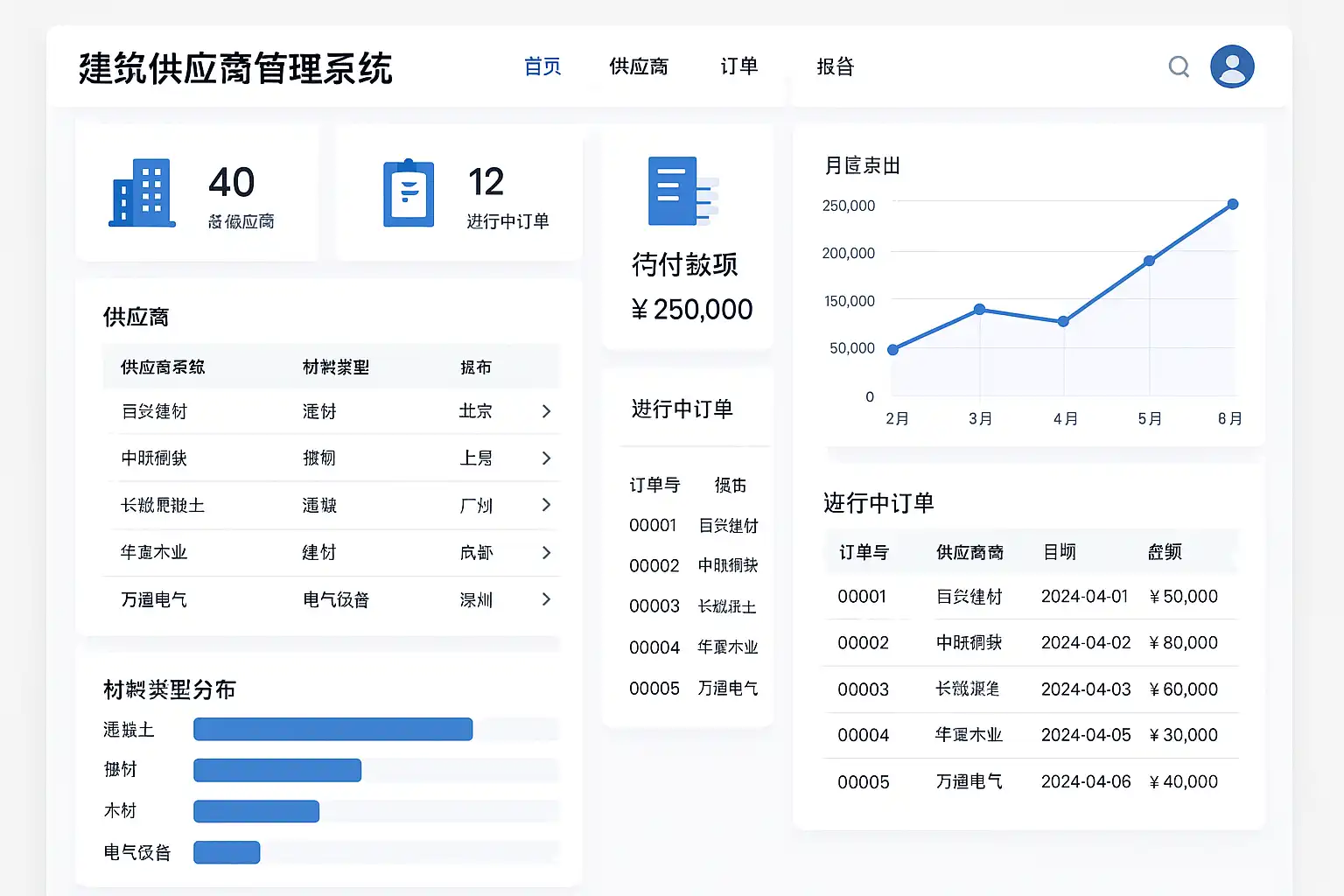Select the last tab in the top navigation

pos(835,66)
